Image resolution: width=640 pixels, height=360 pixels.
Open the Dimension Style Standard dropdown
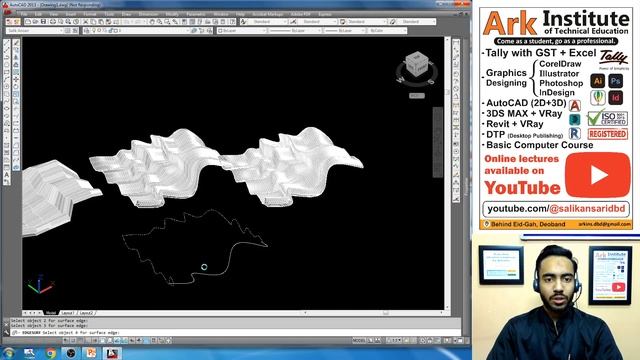tap(318, 22)
